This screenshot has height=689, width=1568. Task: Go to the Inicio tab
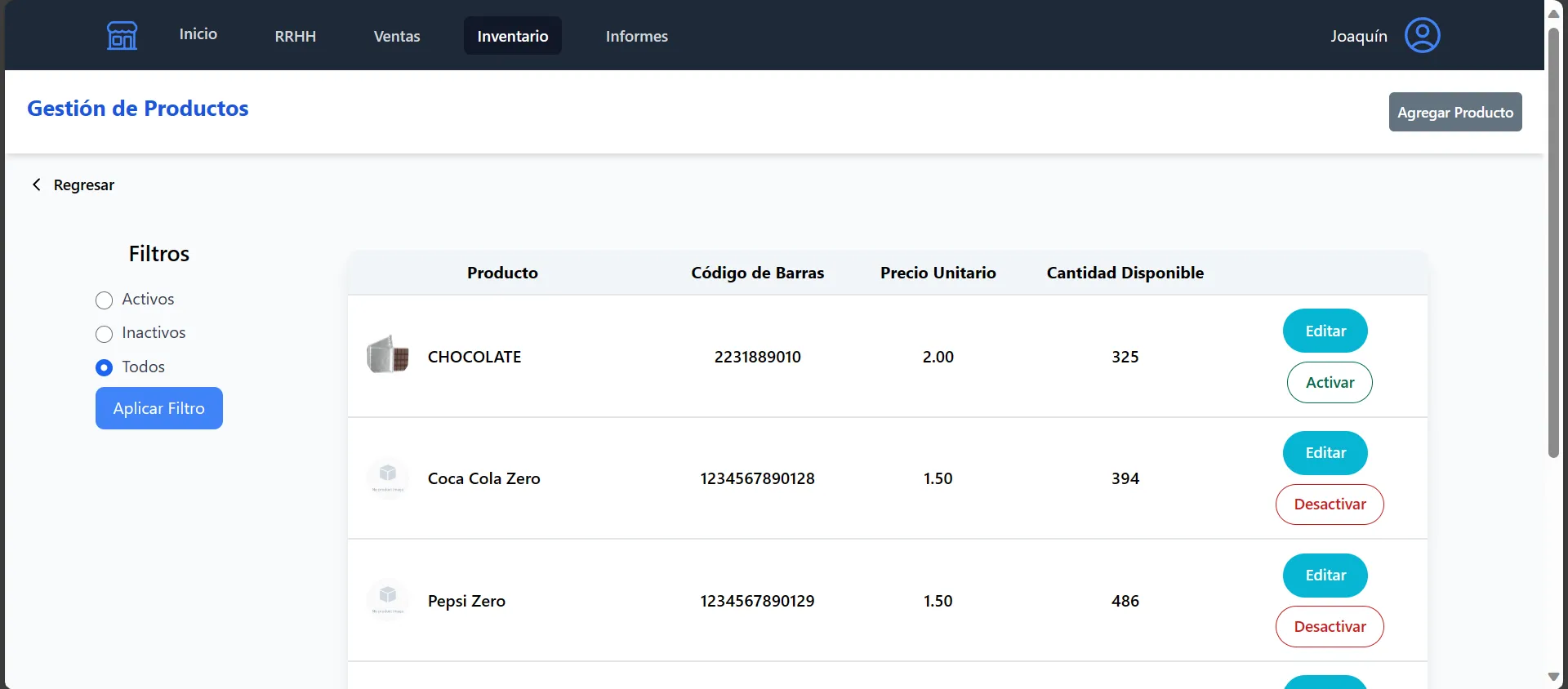pyautogui.click(x=198, y=33)
